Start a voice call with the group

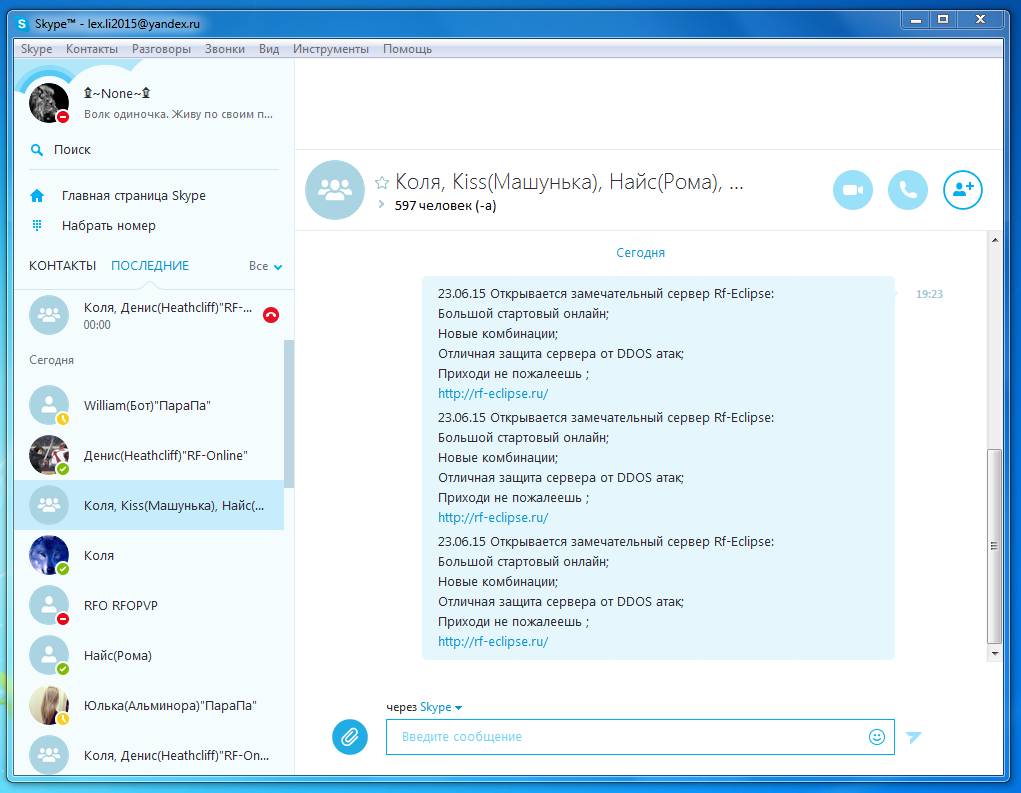[x=908, y=190]
